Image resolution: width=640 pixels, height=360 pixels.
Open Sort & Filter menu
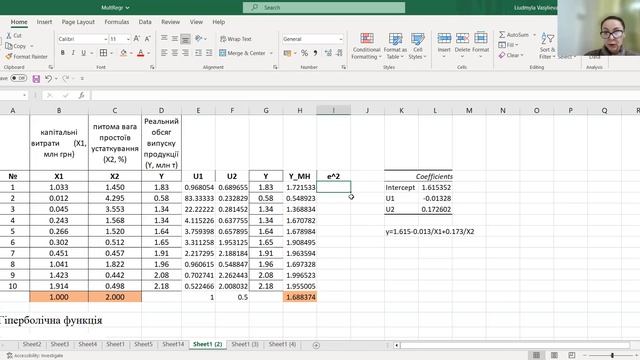click(547, 46)
